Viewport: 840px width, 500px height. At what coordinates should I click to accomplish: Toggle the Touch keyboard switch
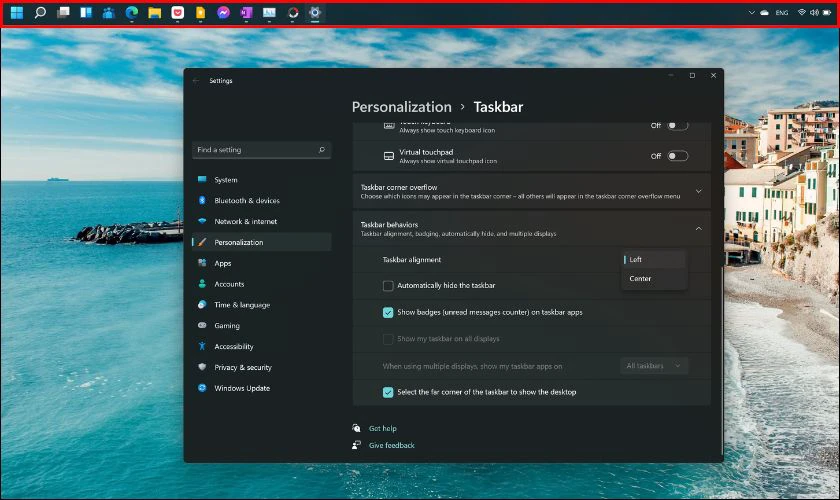coord(677,125)
